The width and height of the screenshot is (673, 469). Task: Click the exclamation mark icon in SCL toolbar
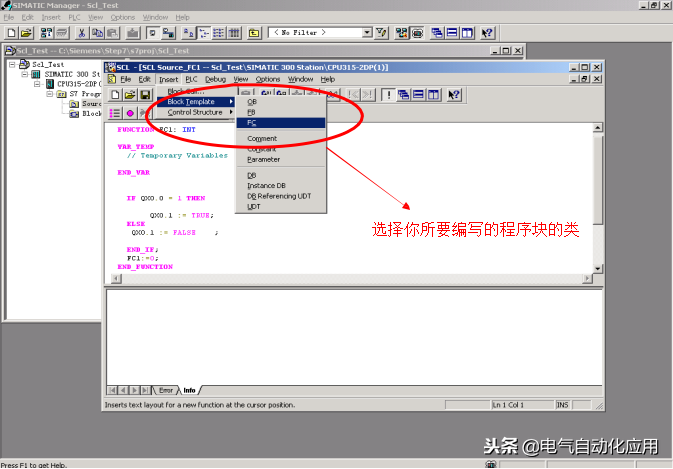pyautogui.click(x=388, y=95)
